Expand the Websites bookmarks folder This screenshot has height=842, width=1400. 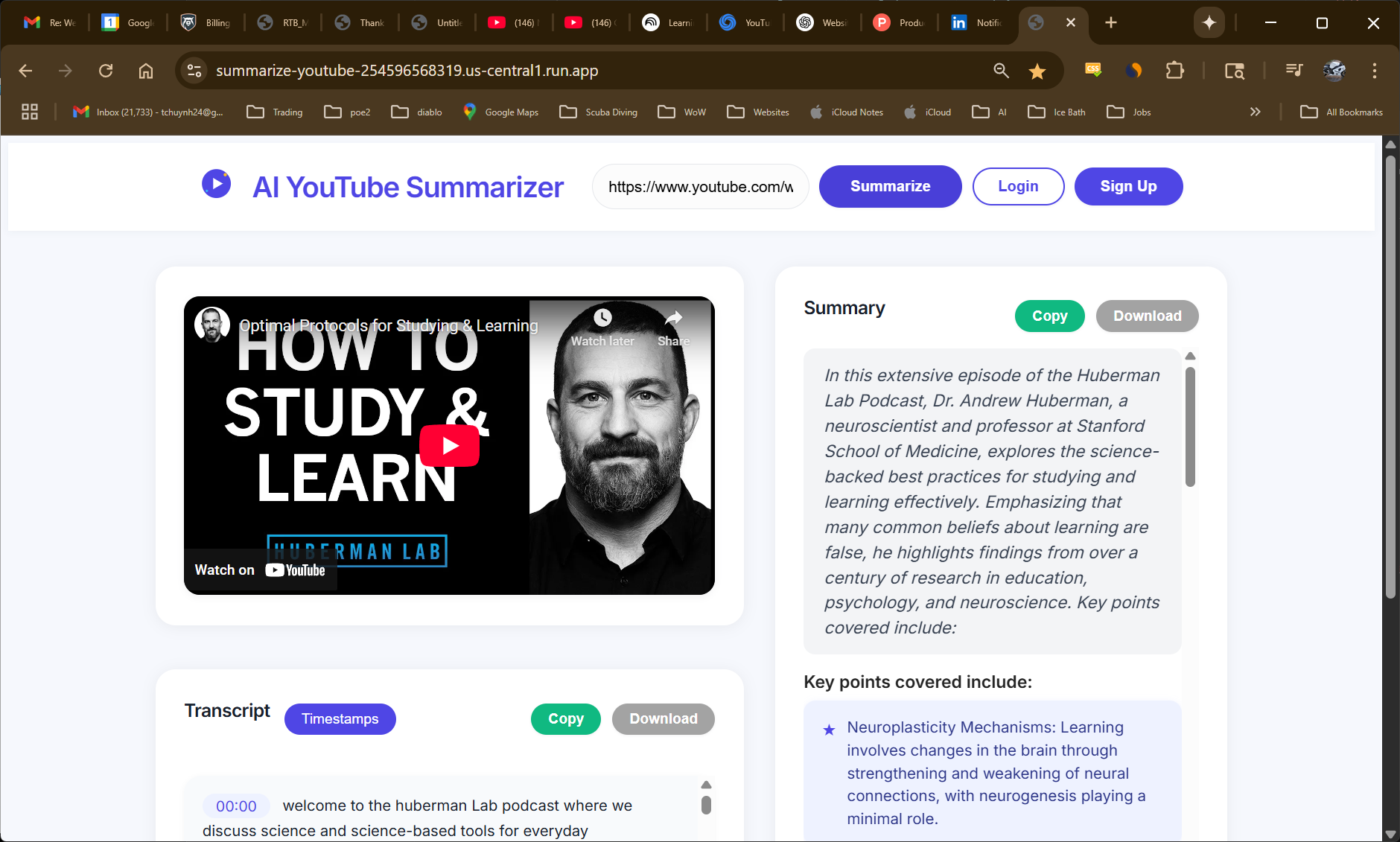click(758, 112)
